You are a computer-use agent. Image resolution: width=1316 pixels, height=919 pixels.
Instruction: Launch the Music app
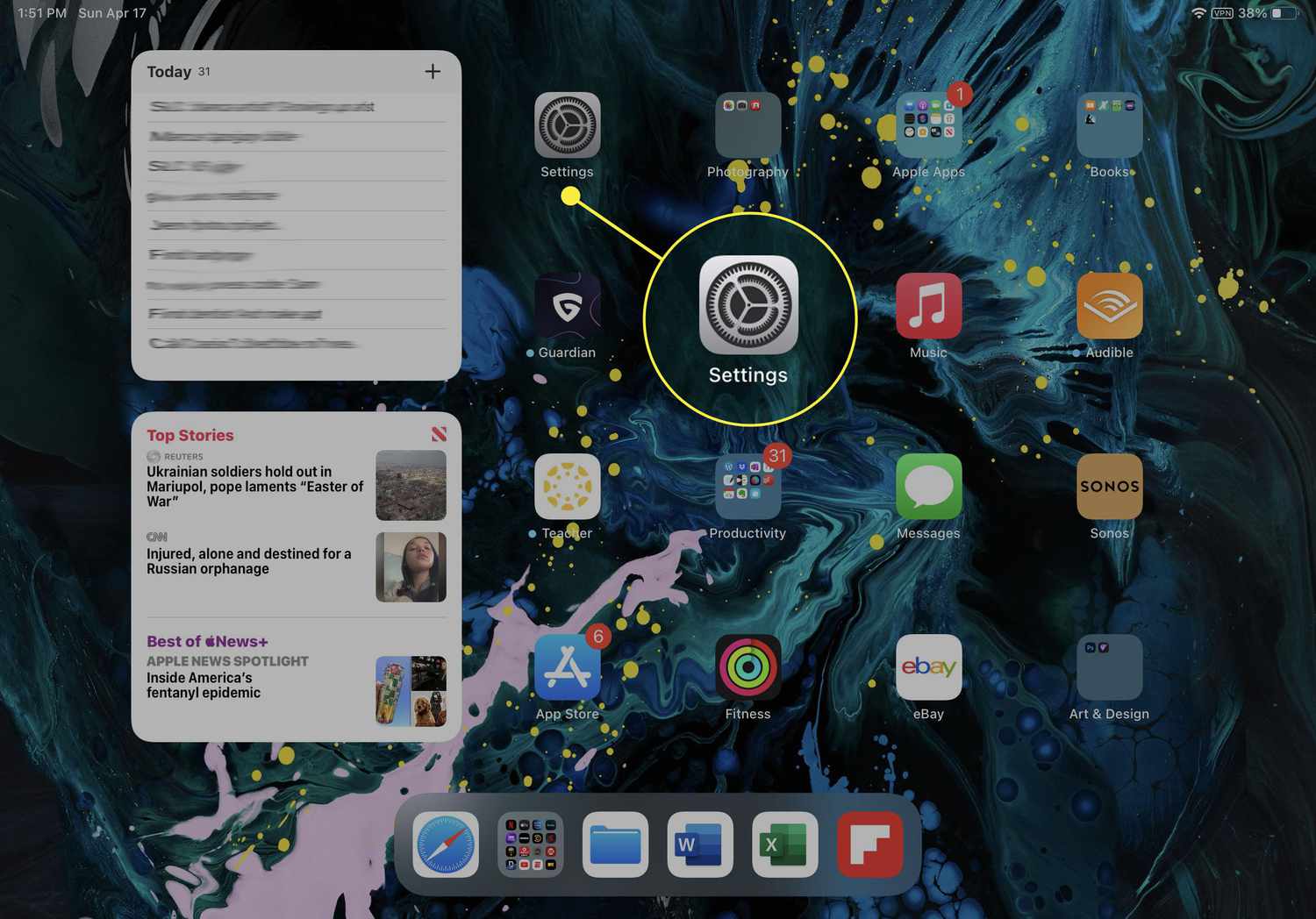[x=928, y=306]
